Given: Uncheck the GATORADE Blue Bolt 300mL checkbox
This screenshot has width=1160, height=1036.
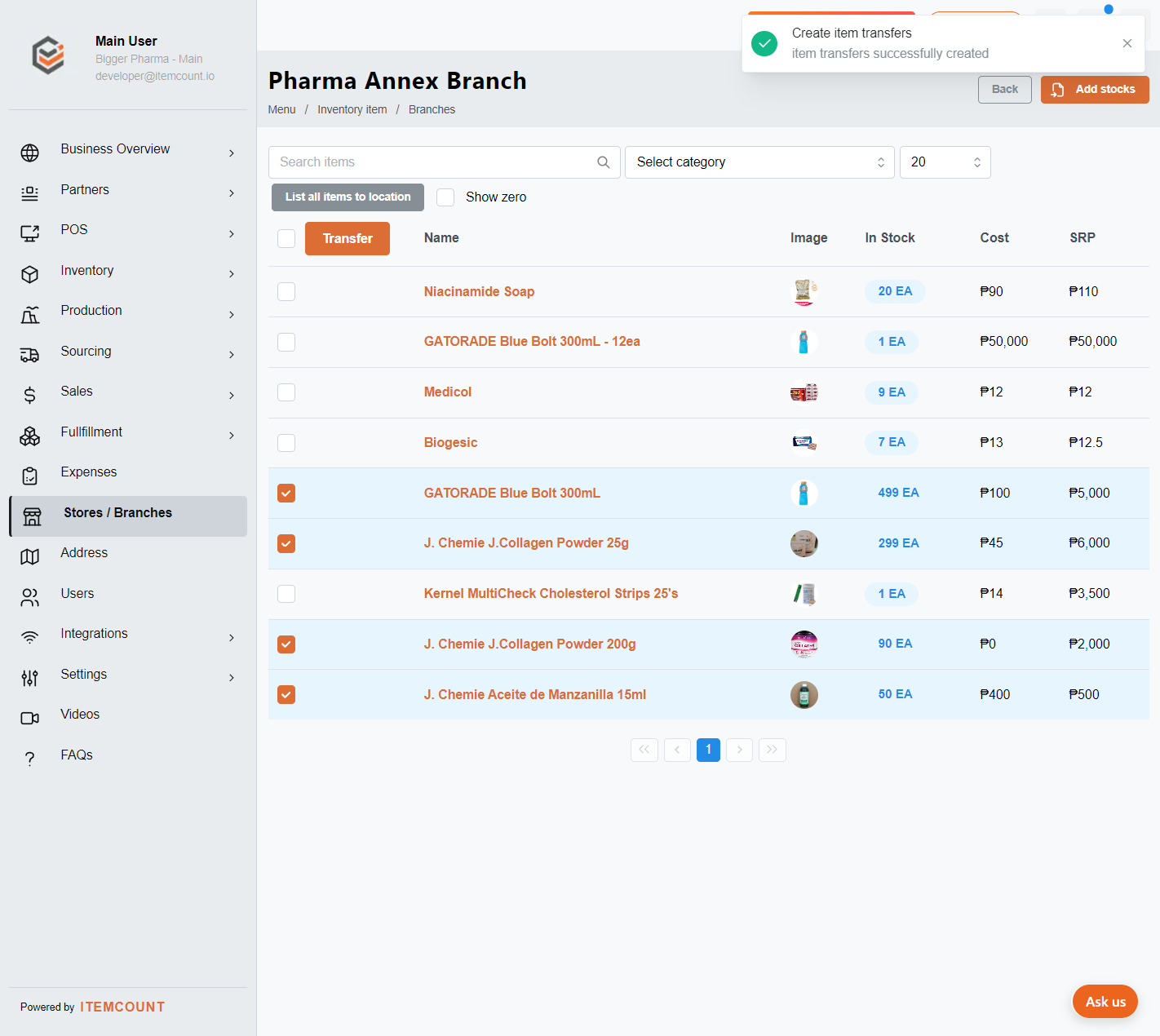Looking at the screenshot, I should (286, 493).
